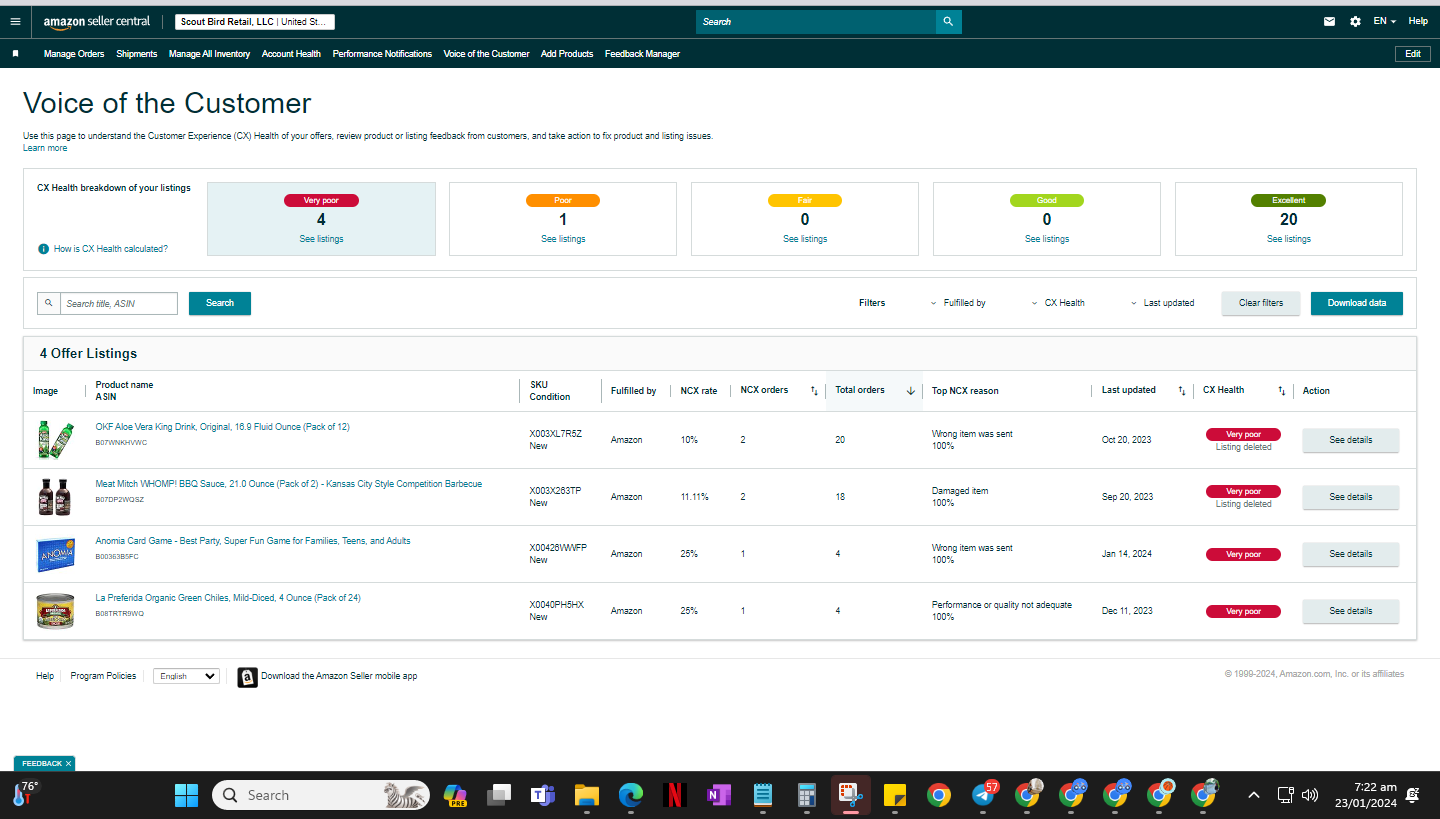Viewport: 1440px width, 819px height.
Task: Click the magnifier button in top search bar
Action: [x=948, y=21]
